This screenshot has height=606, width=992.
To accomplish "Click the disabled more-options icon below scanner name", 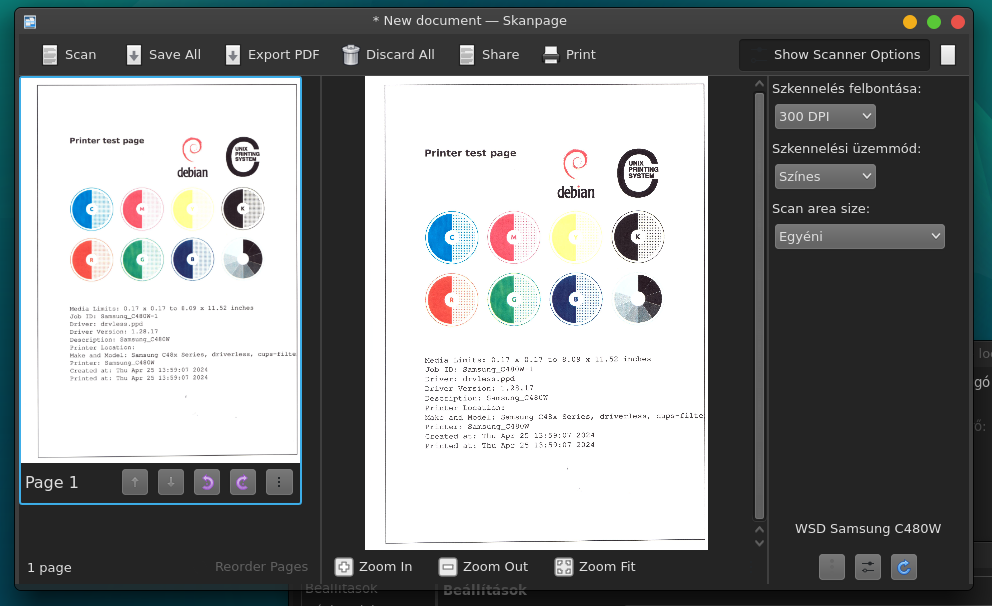I will tap(832, 567).
